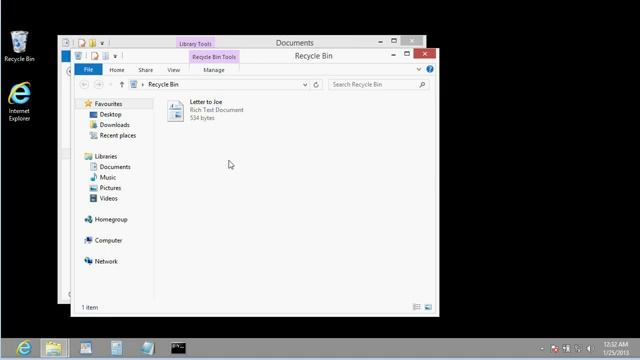Switch to the View ribbon tab
Screen dimensions: 640x360
tap(173, 70)
